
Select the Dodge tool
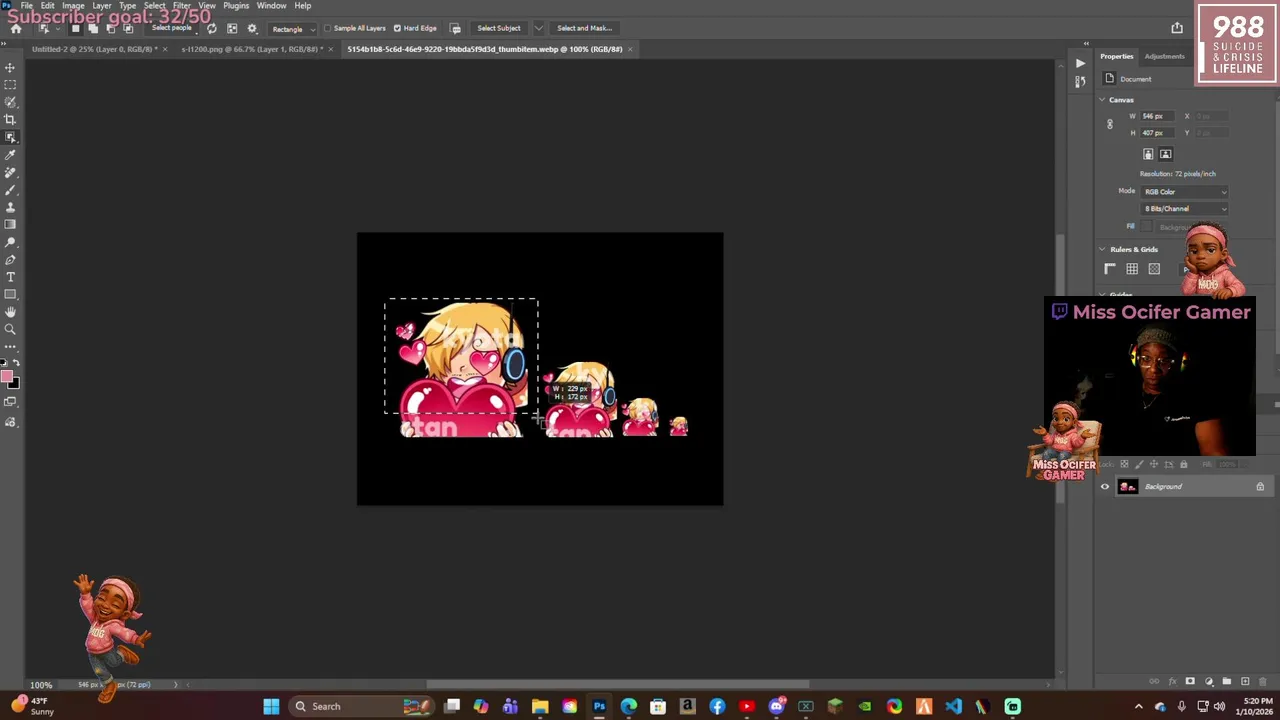tap(10, 242)
